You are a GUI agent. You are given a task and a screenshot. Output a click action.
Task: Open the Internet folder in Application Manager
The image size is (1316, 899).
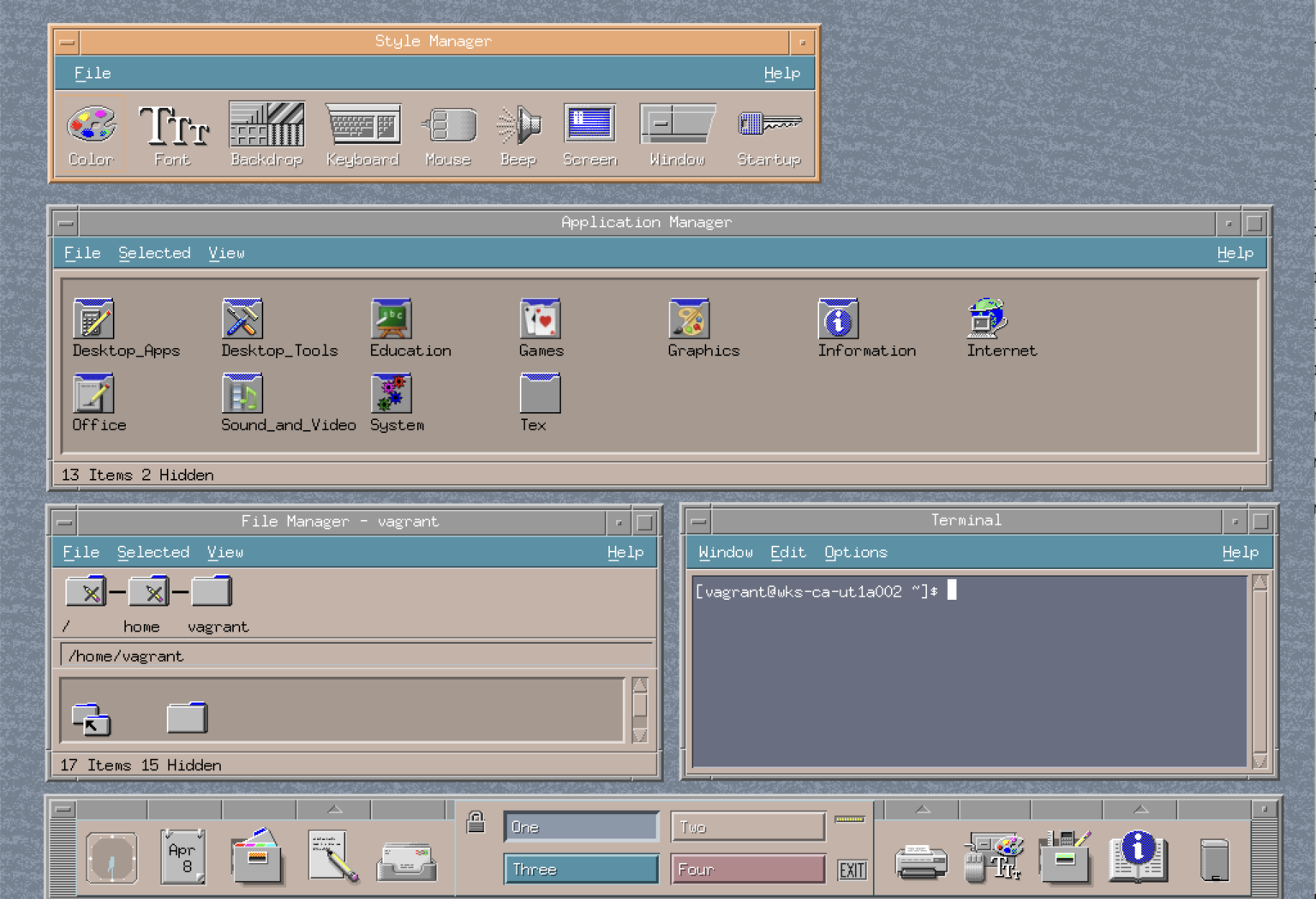987,319
